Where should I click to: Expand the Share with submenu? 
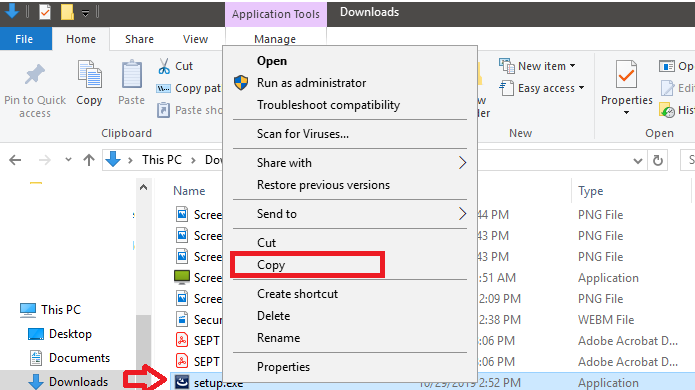tap(462, 163)
